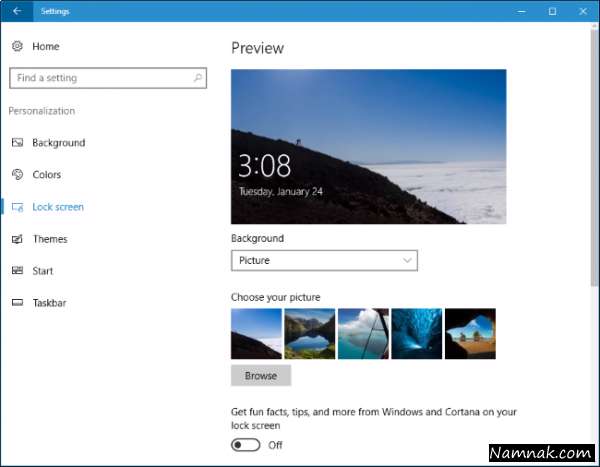The height and width of the screenshot is (467, 600).
Task: Click the lock screen preview image
Action: [368, 147]
